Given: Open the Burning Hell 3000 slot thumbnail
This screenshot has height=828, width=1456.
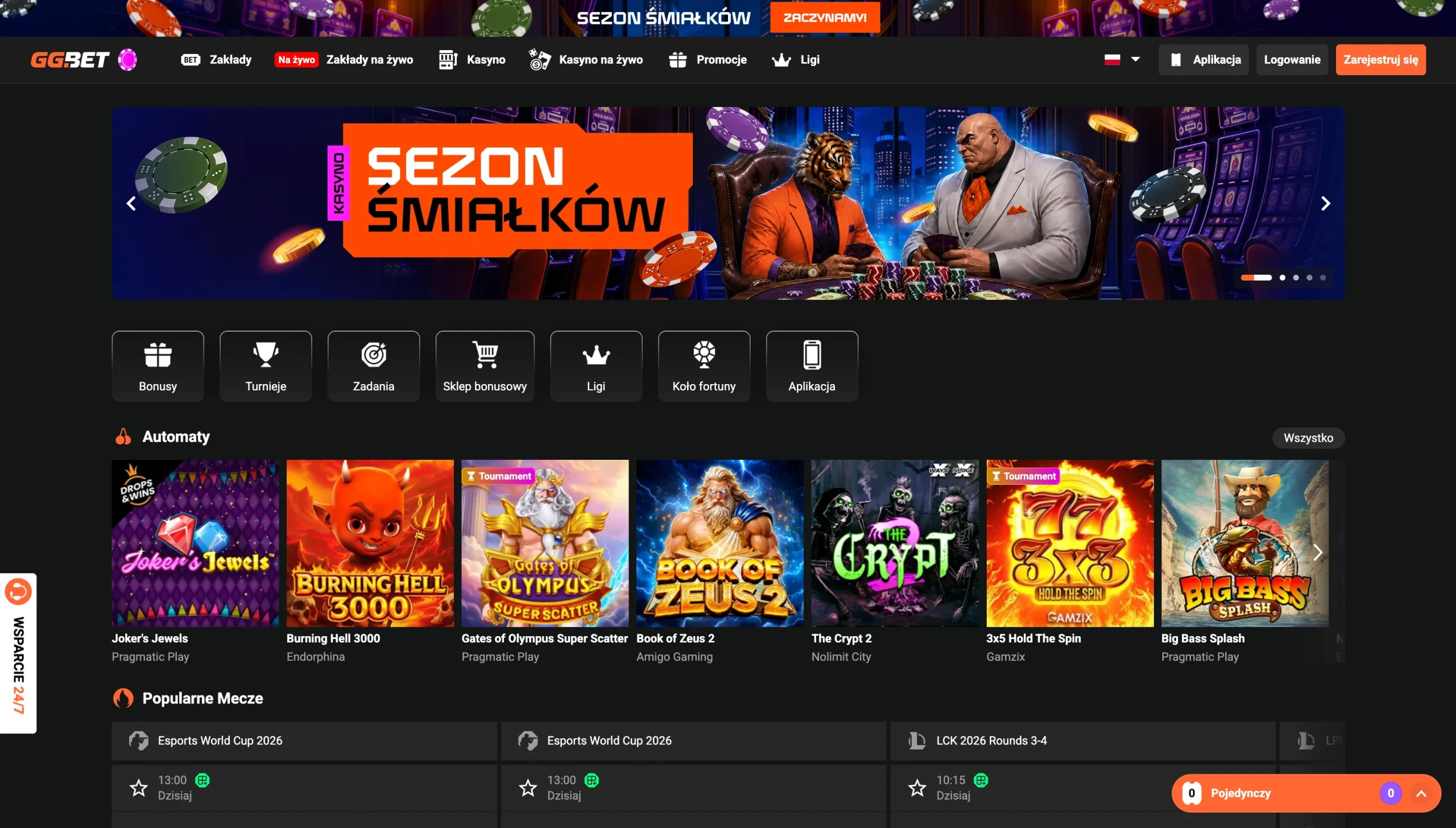Looking at the screenshot, I should tap(370, 543).
